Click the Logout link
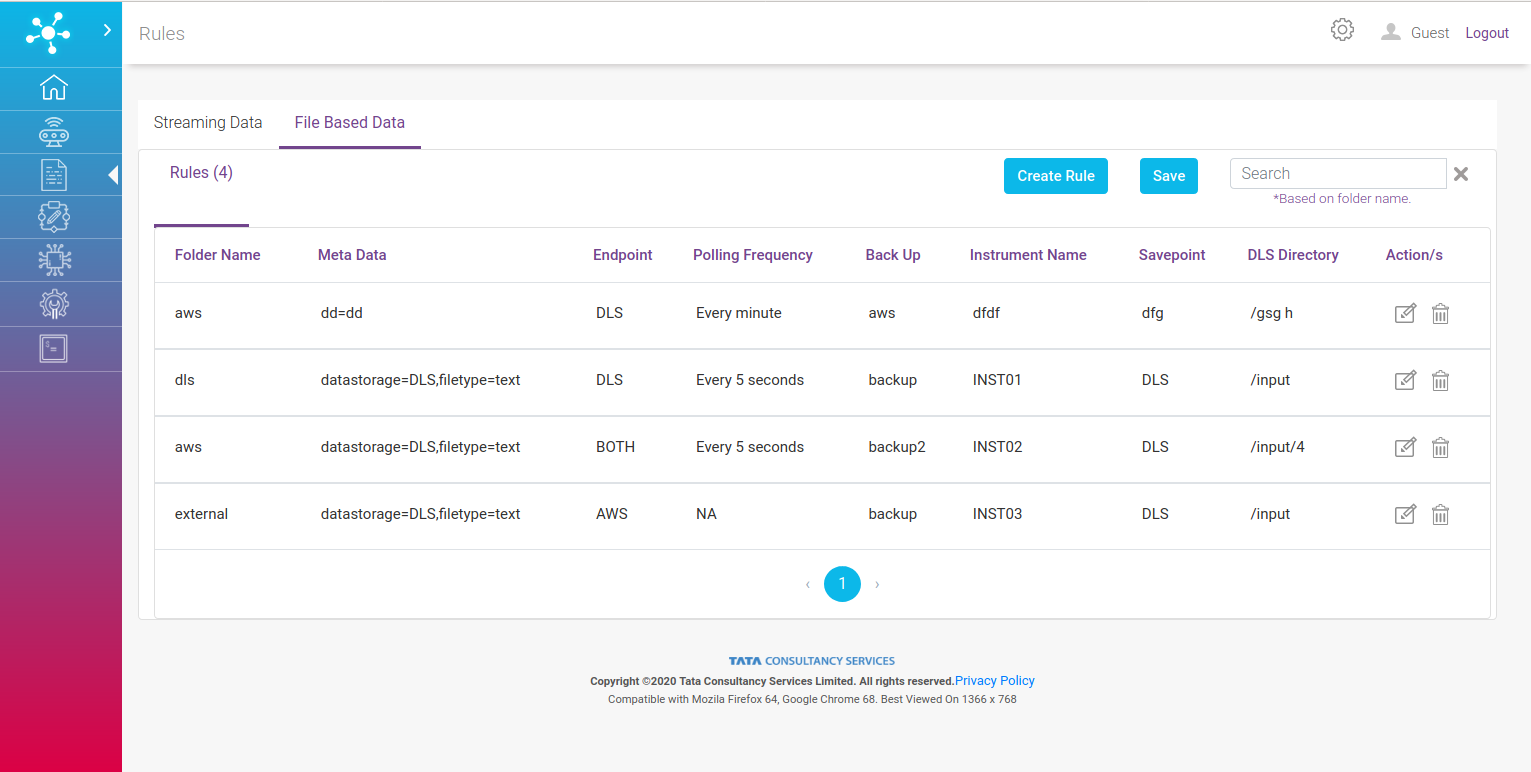Image resolution: width=1531 pixels, height=772 pixels. 1487,33
